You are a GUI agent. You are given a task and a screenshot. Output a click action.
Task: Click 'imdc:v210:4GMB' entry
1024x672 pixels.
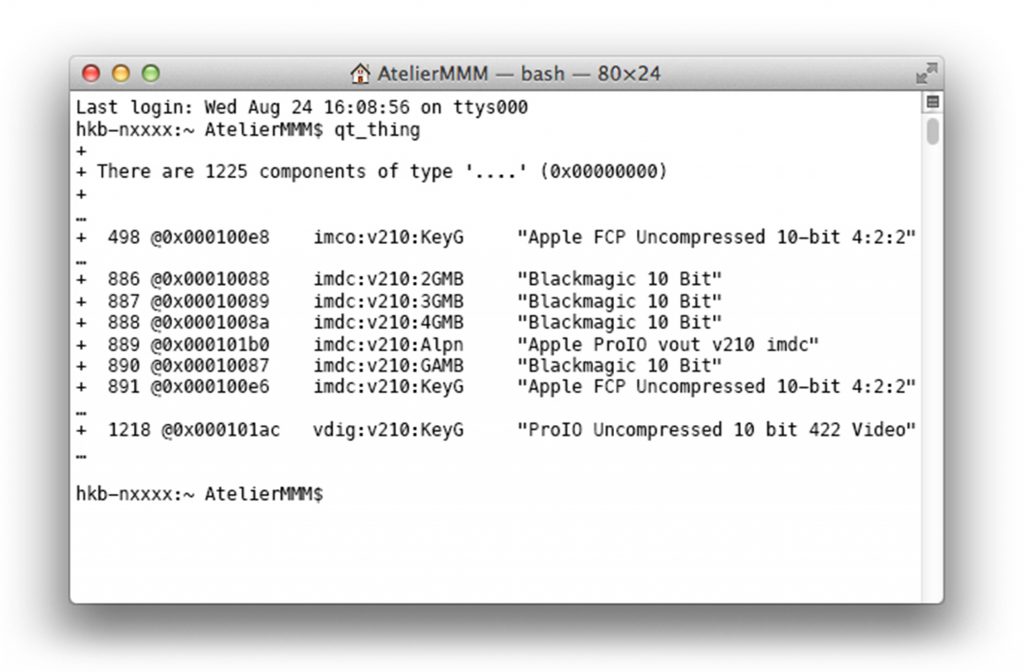(389, 323)
